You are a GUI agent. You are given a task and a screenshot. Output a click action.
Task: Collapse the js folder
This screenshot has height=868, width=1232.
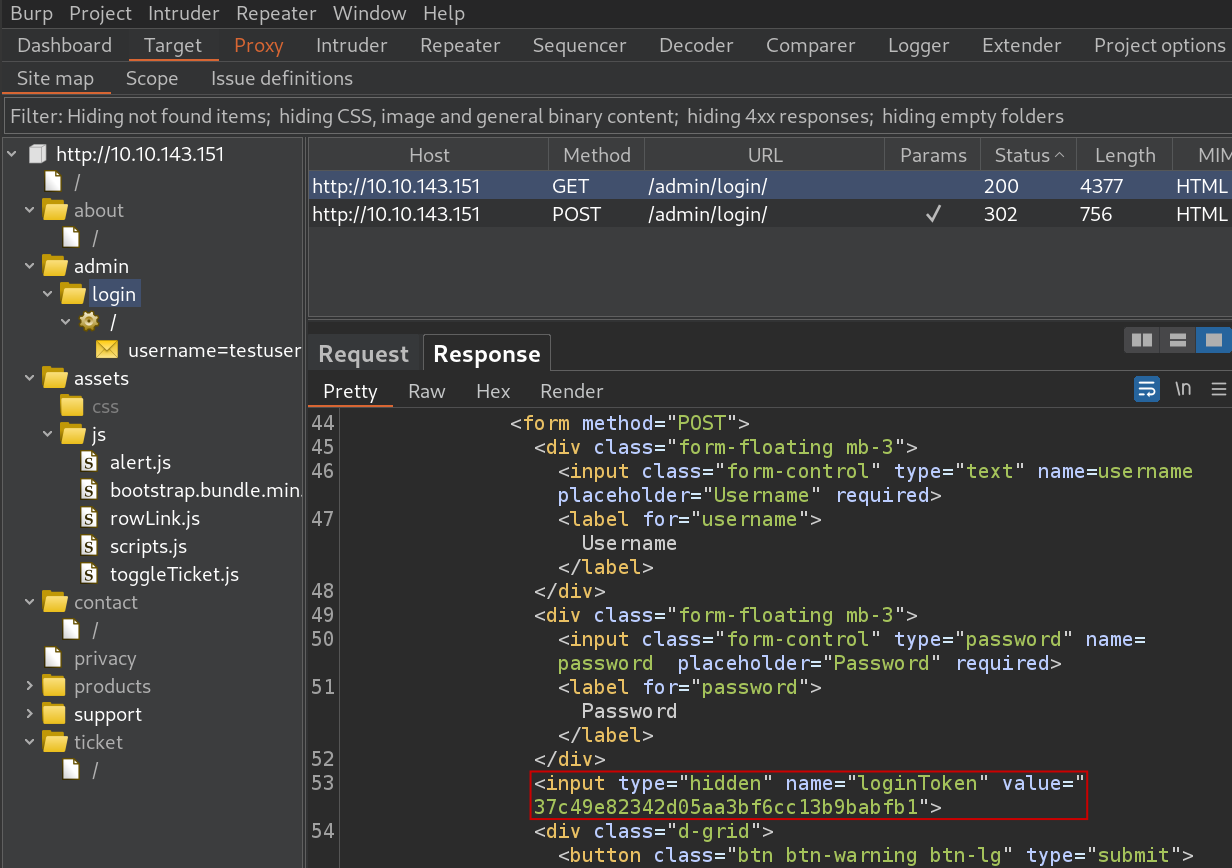point(48,434)
